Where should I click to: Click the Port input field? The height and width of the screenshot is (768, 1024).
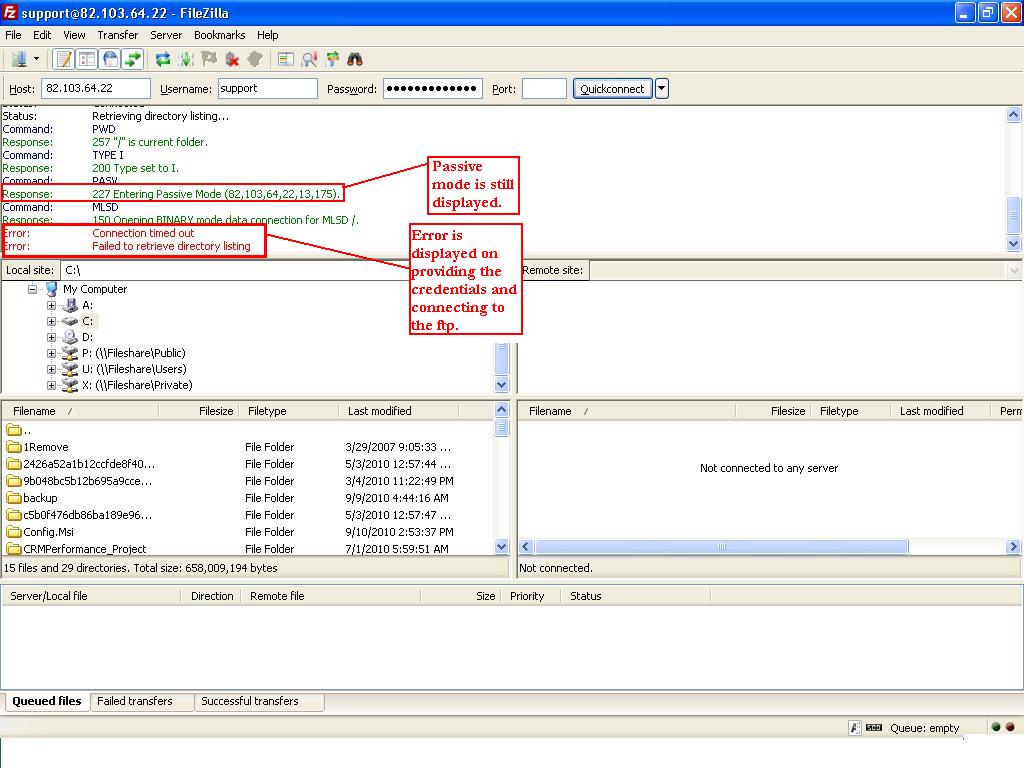544,88
